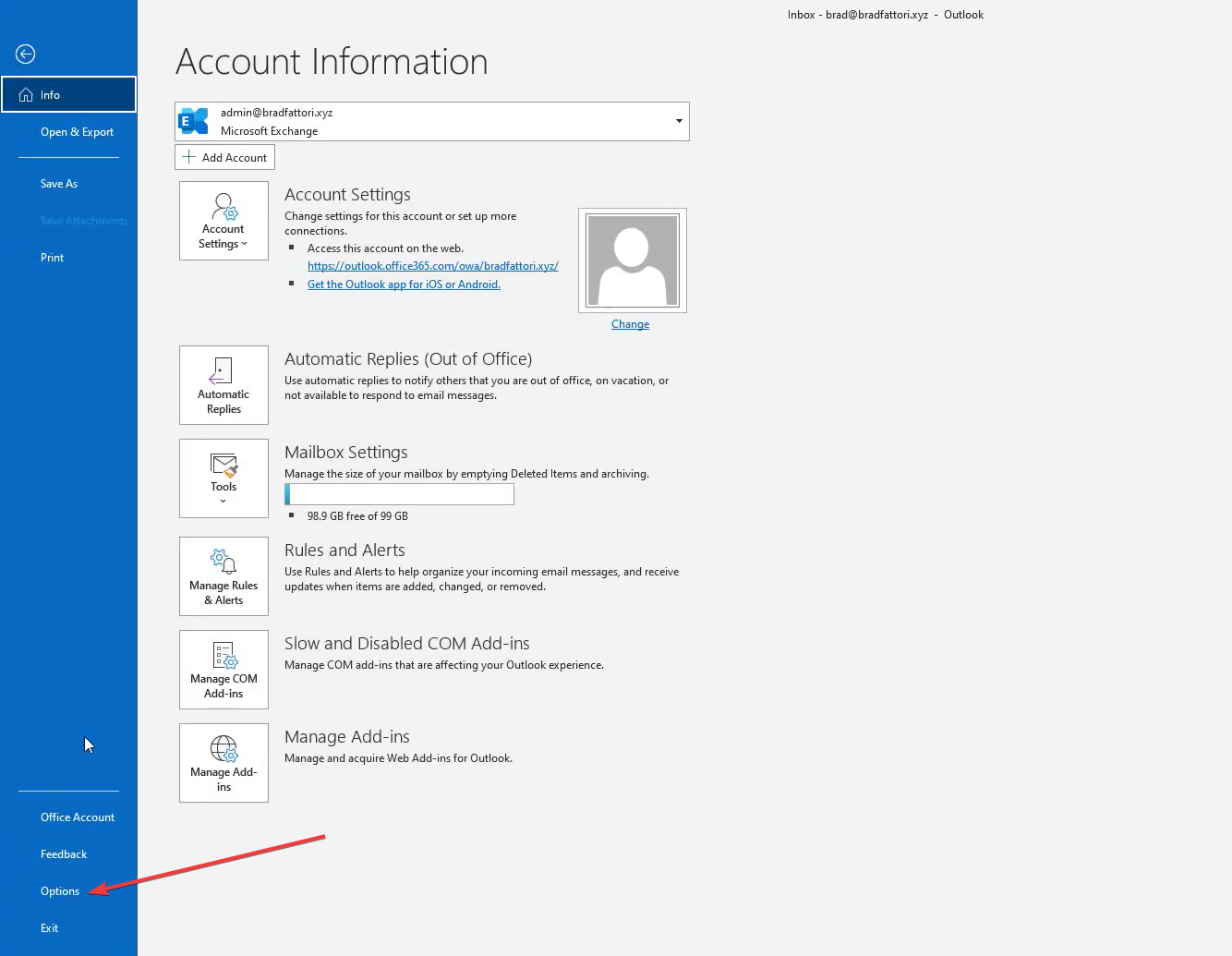
Task: Click the plus icon on Add Account
Action: (x=188, y=157)
